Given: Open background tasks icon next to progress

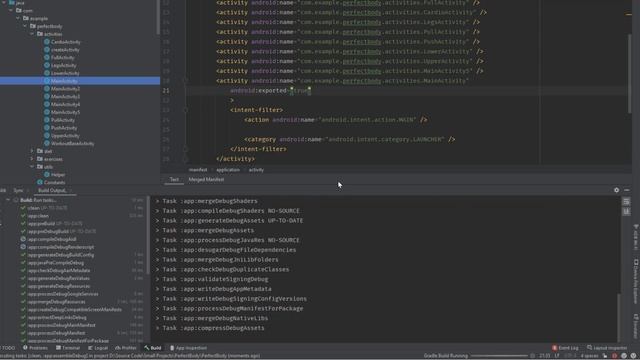Looking at the screenshot, I should click(533, 356).
